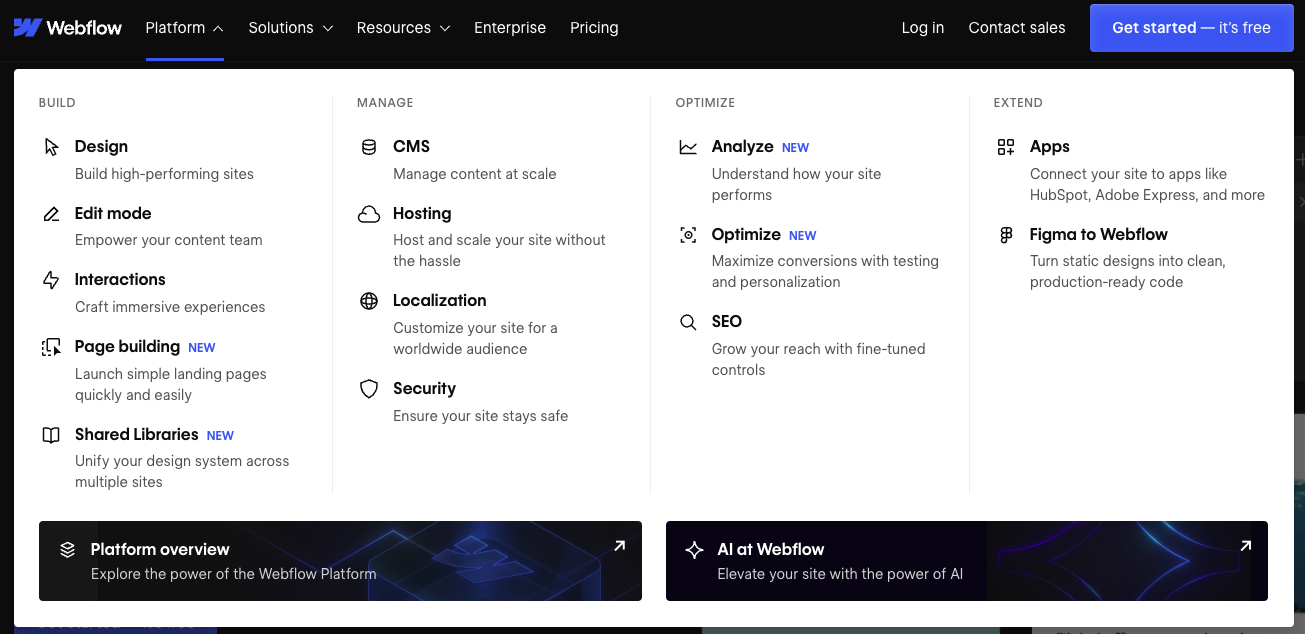Viewport: 1305px width, 634px height.
Task: Select the Design cursor icon
Action: [x=51, y=147]
